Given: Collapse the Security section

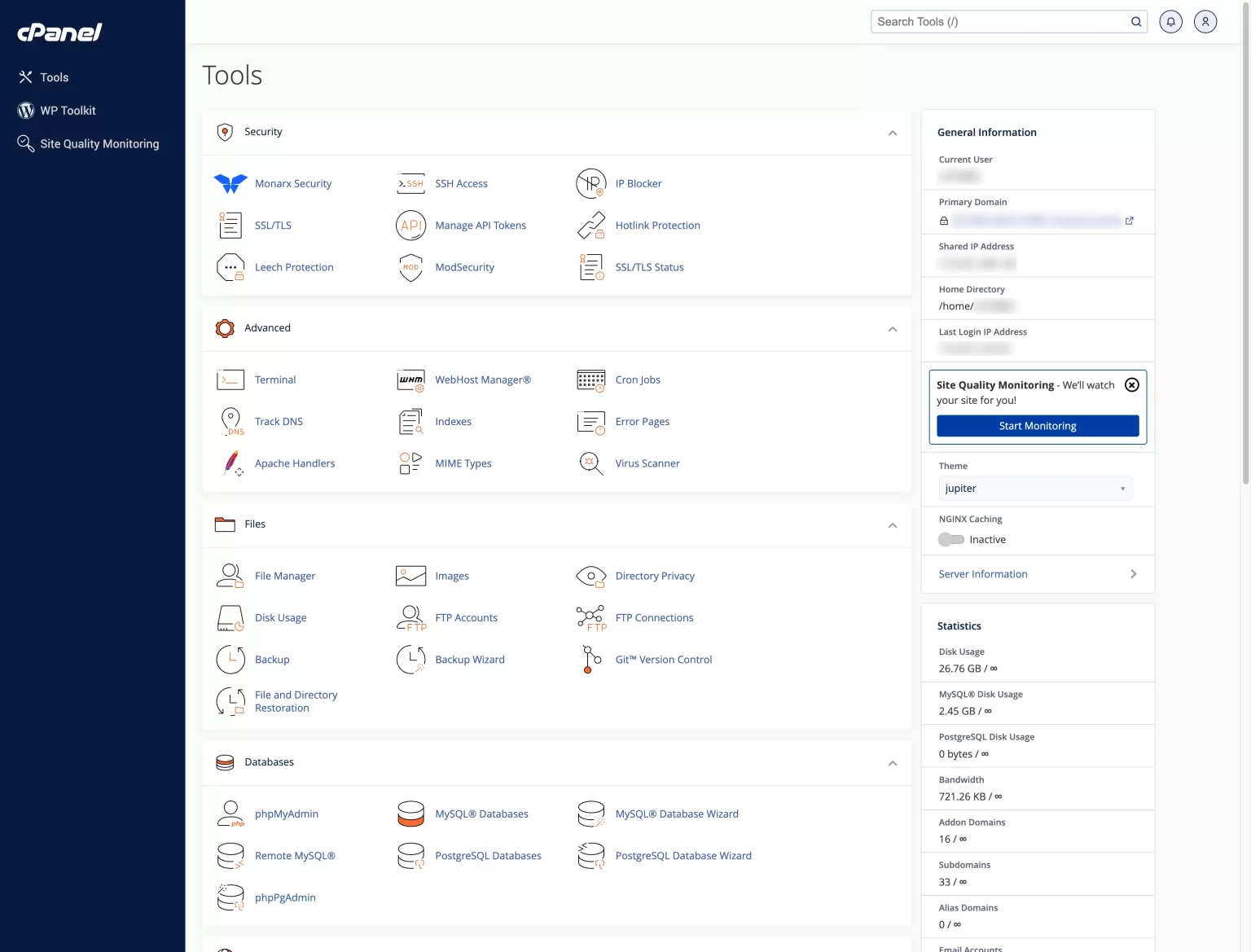Looking at the screenshot, I should click(893, 133).
